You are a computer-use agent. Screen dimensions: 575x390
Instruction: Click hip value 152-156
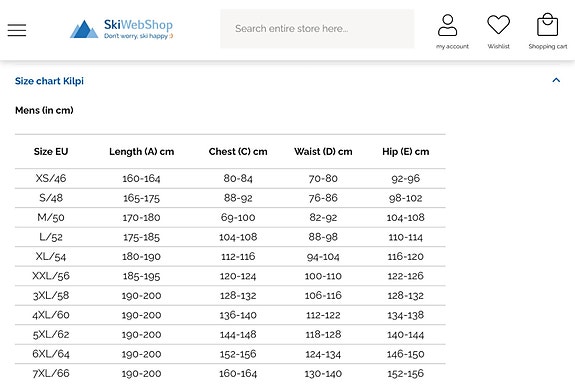(406, 374)
